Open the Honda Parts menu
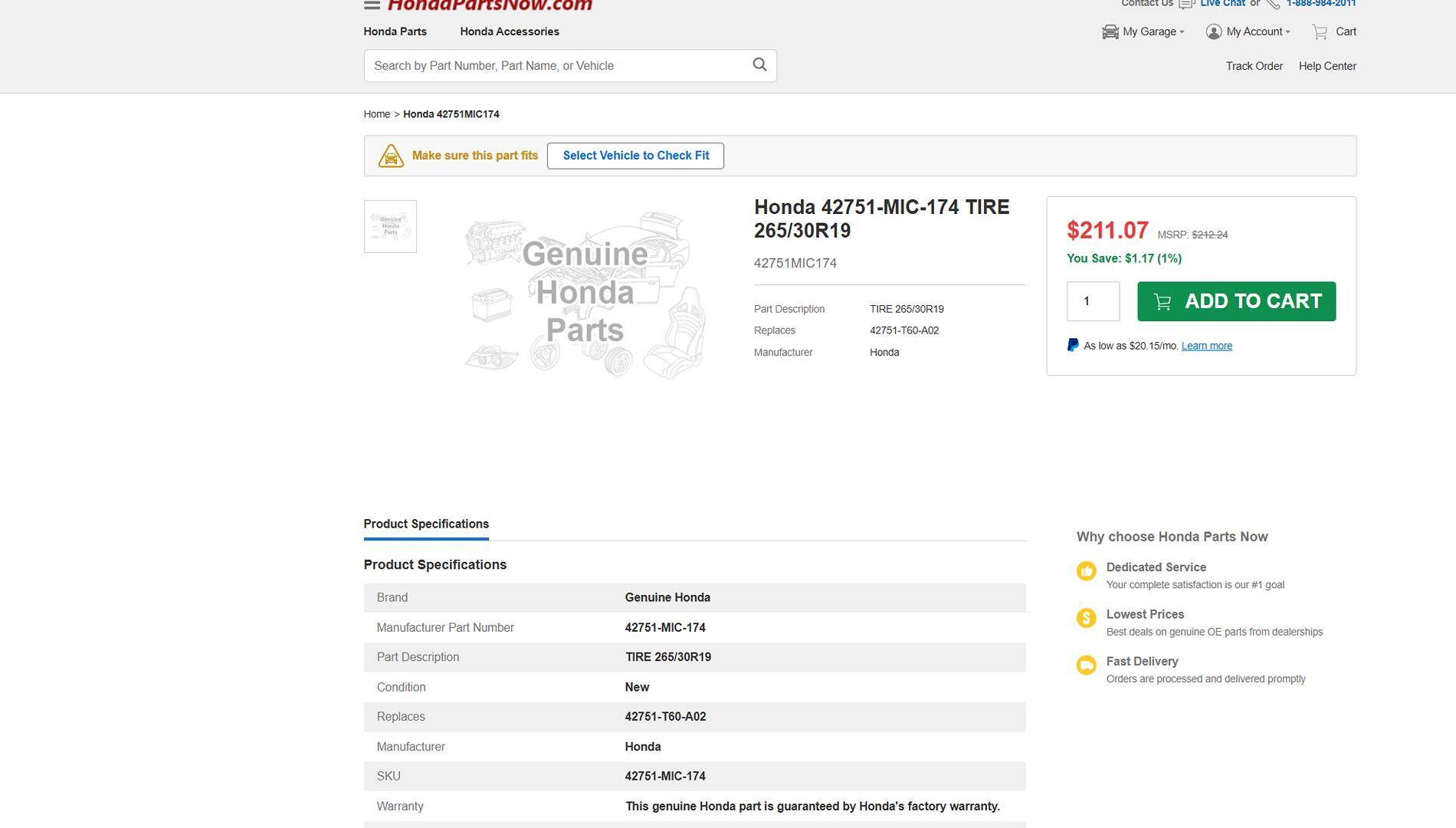This screenshot has width=1456, height=828. pyautogui.click(x=395, y=31)
